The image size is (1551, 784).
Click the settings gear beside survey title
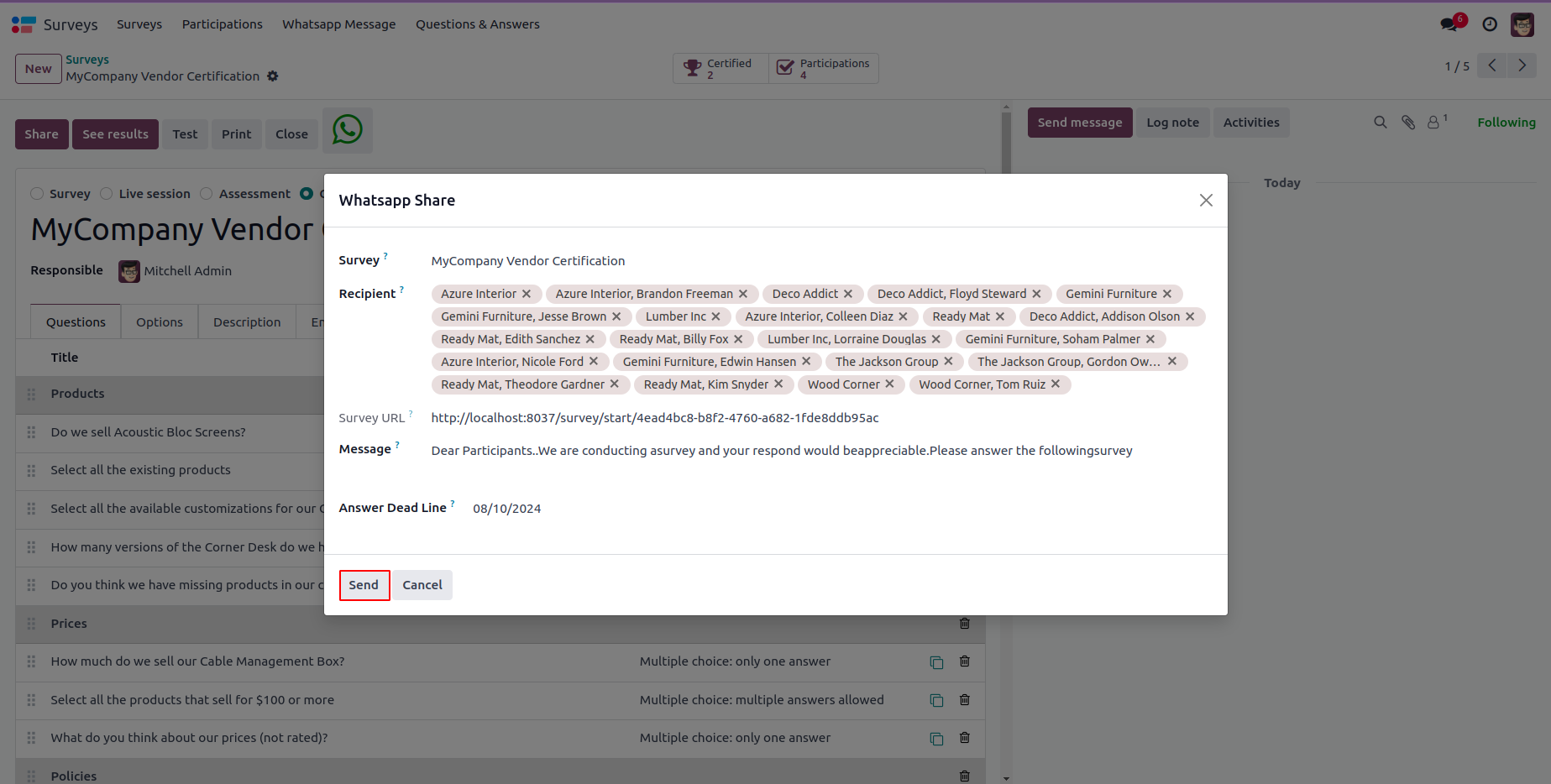pos(273,76)
